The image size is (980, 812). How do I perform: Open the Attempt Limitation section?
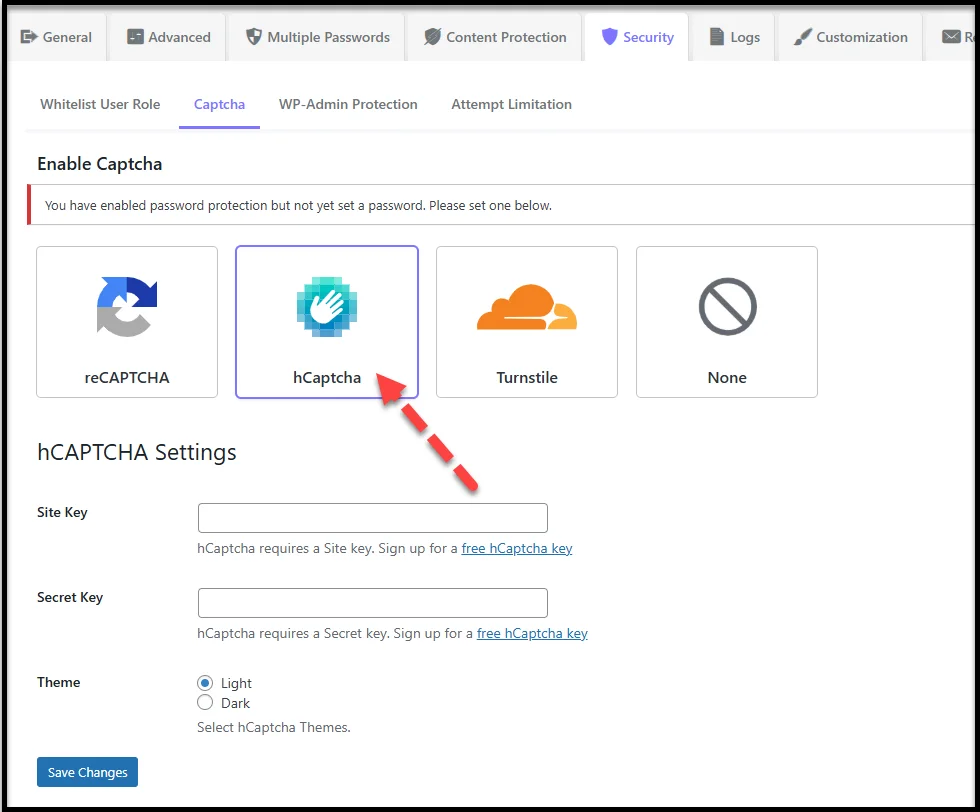[x=511, y=104]
